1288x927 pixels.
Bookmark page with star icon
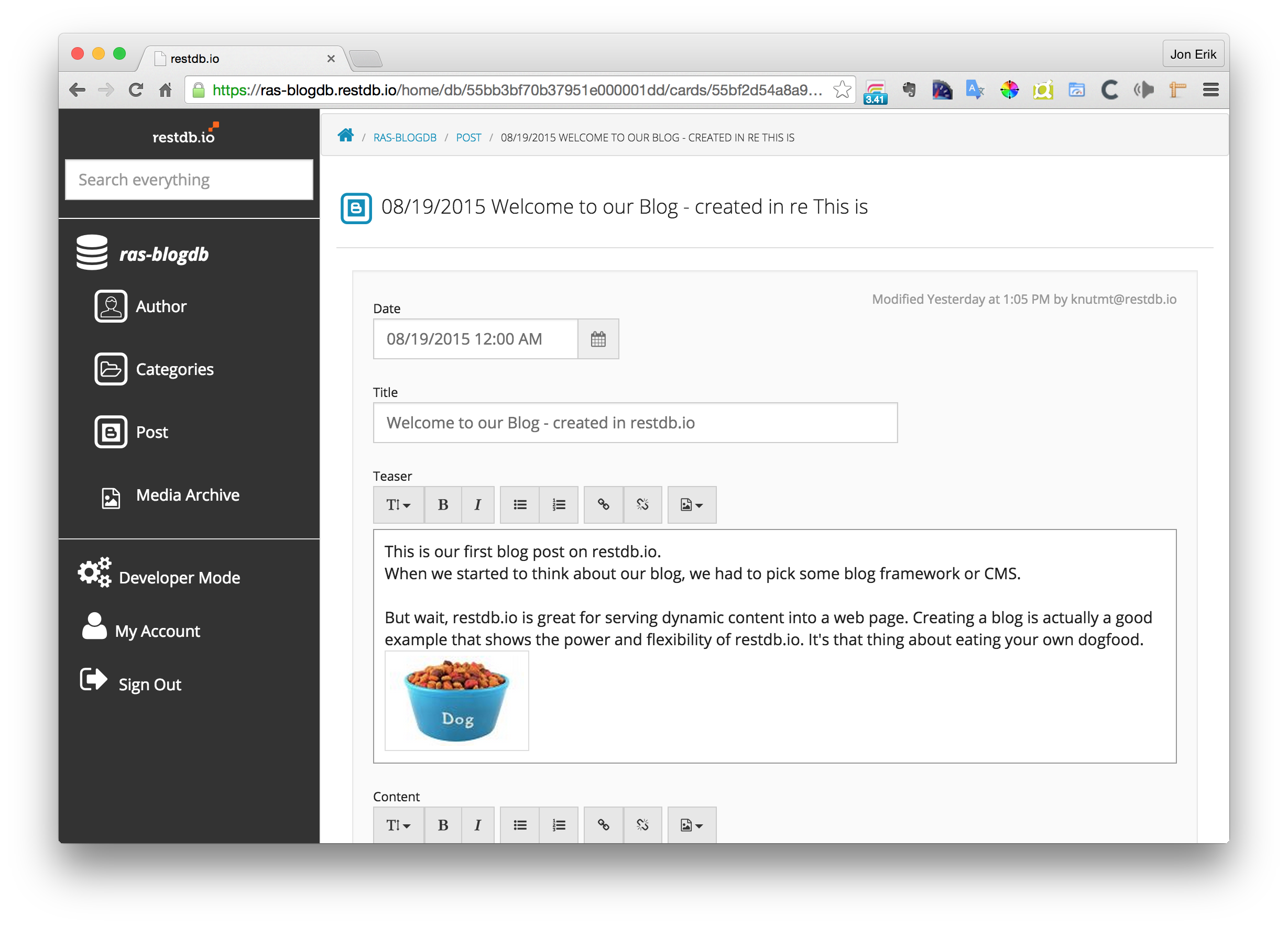click(842, 90)
